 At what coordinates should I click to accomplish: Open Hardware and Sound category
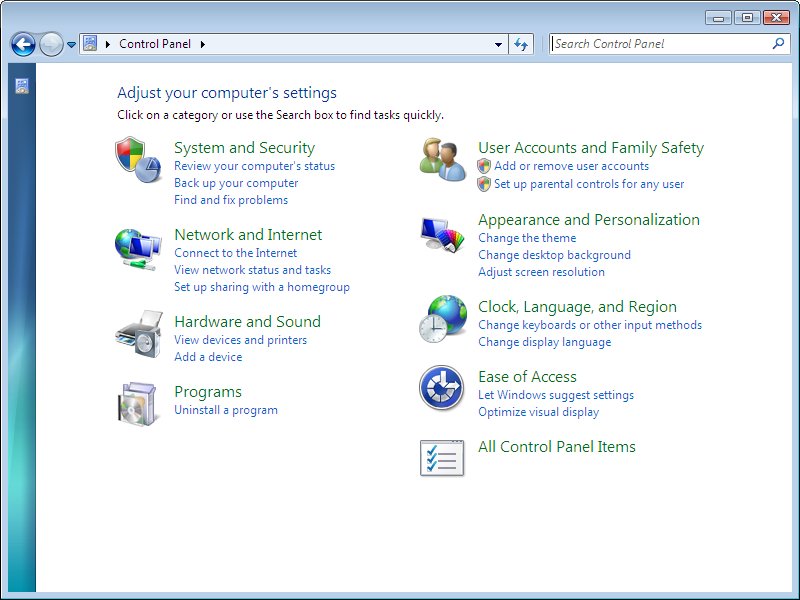(247, 321)
